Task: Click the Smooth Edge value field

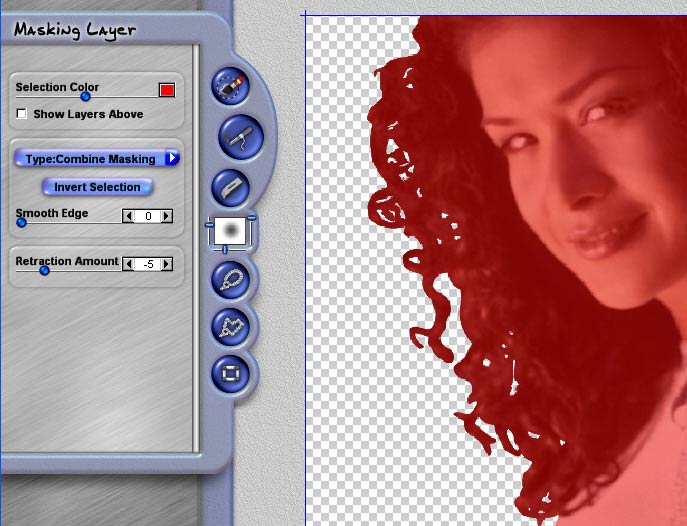Action: click(x=148, y=216)
